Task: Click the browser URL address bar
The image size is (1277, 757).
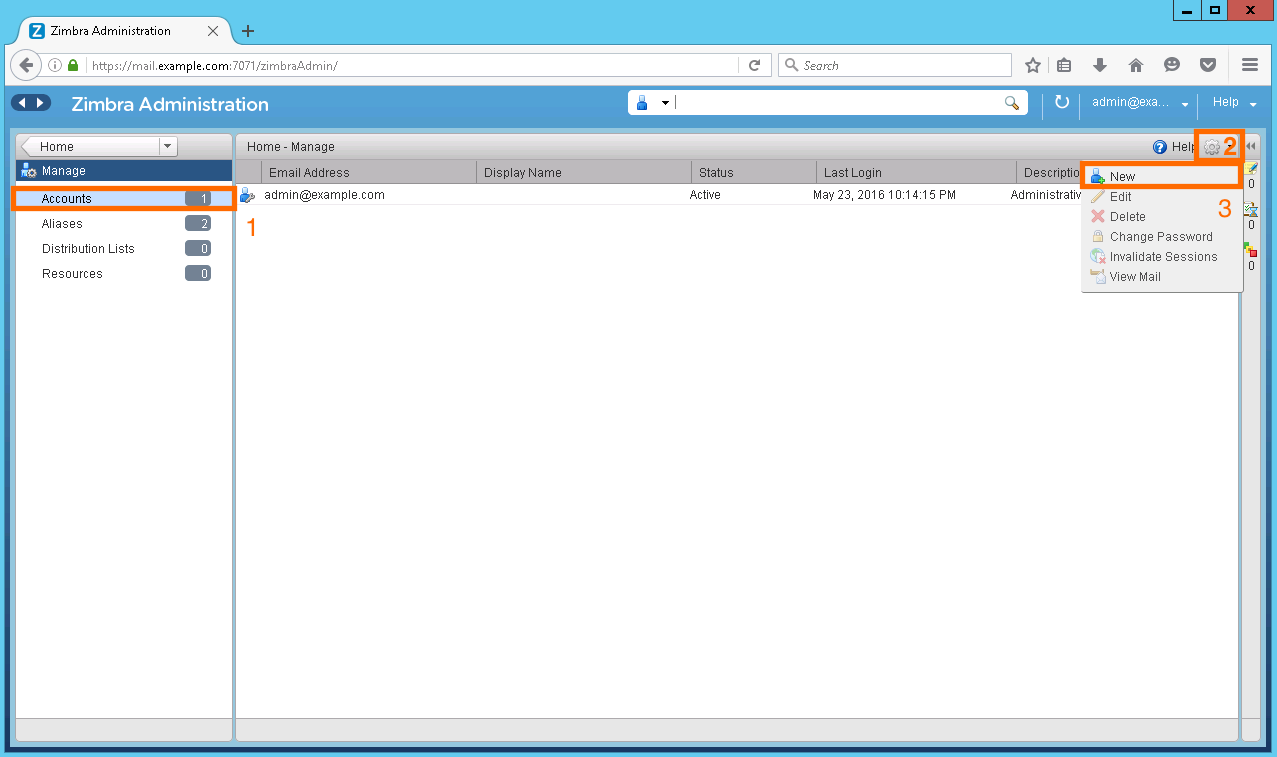Action: point(413,65)
